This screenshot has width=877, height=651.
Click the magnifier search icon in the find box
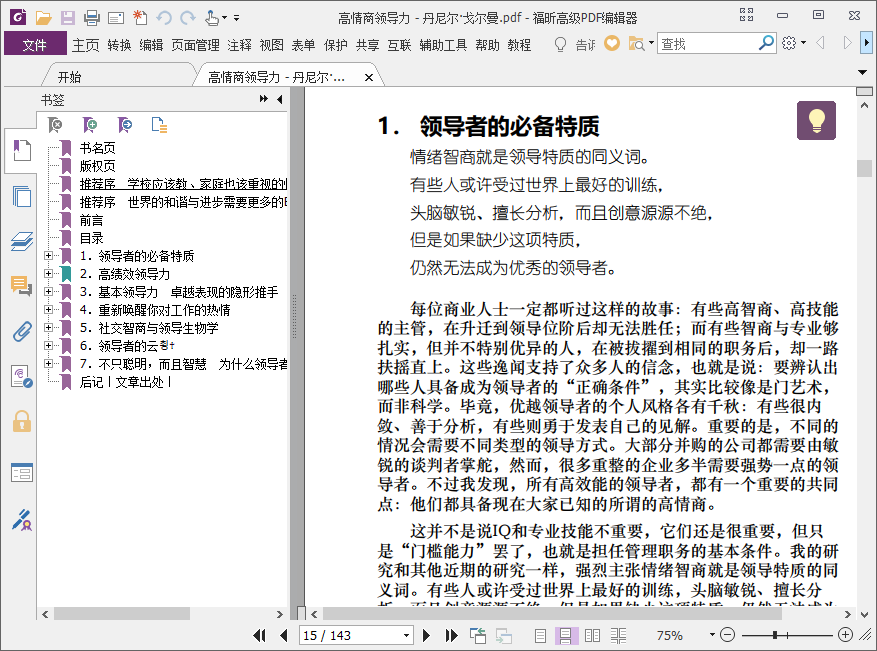[766, 43]
